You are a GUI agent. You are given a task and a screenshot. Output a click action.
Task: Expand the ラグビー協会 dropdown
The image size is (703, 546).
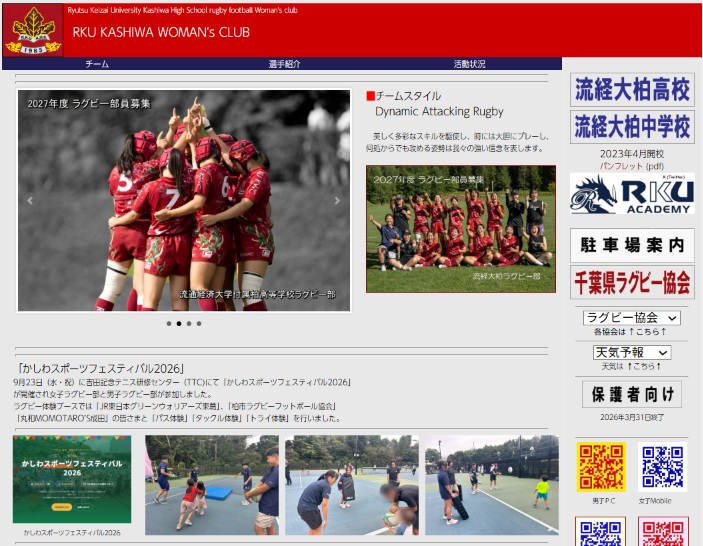point(632,317)
